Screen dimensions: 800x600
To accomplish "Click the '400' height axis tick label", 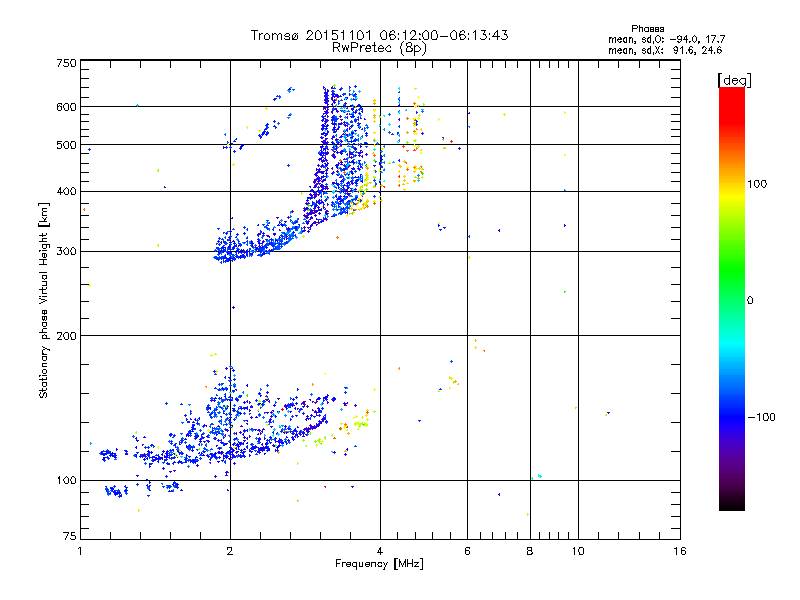I will pos(66,191).
